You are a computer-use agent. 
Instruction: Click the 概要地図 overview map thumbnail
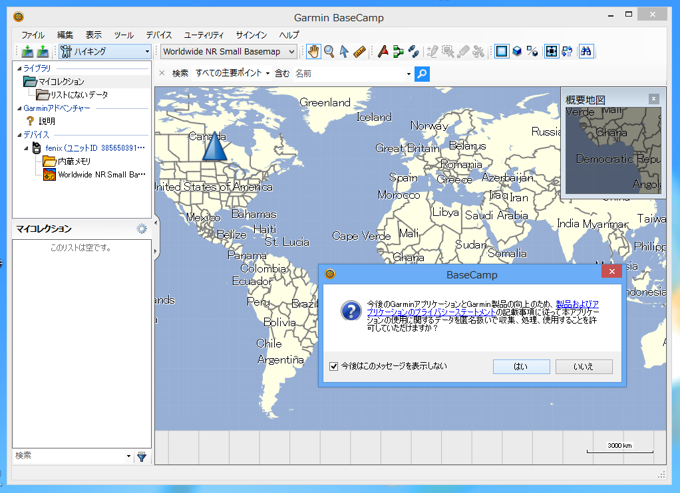[613, 150]
